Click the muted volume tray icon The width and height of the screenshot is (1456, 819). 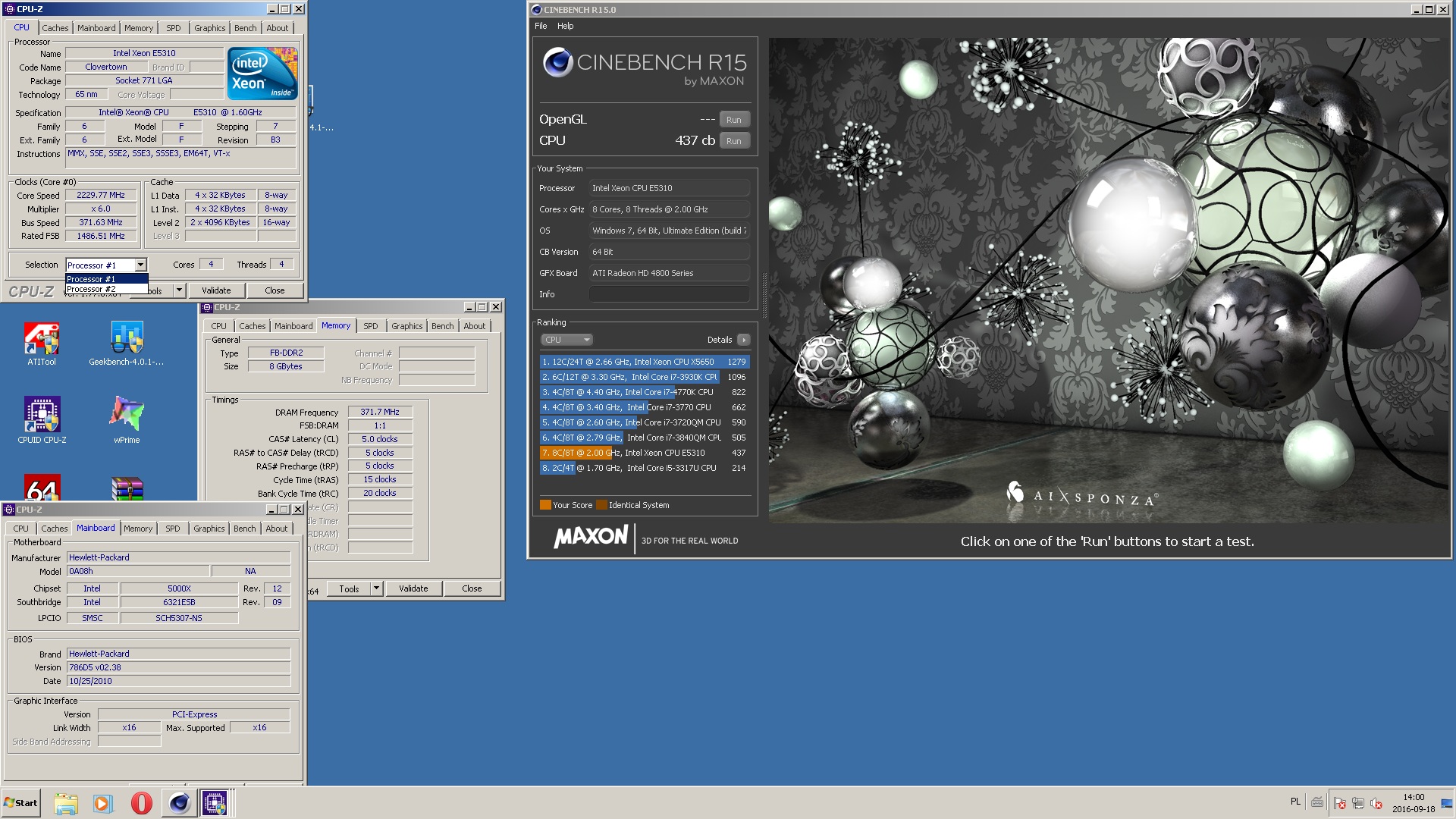[x=1376, y=803]
